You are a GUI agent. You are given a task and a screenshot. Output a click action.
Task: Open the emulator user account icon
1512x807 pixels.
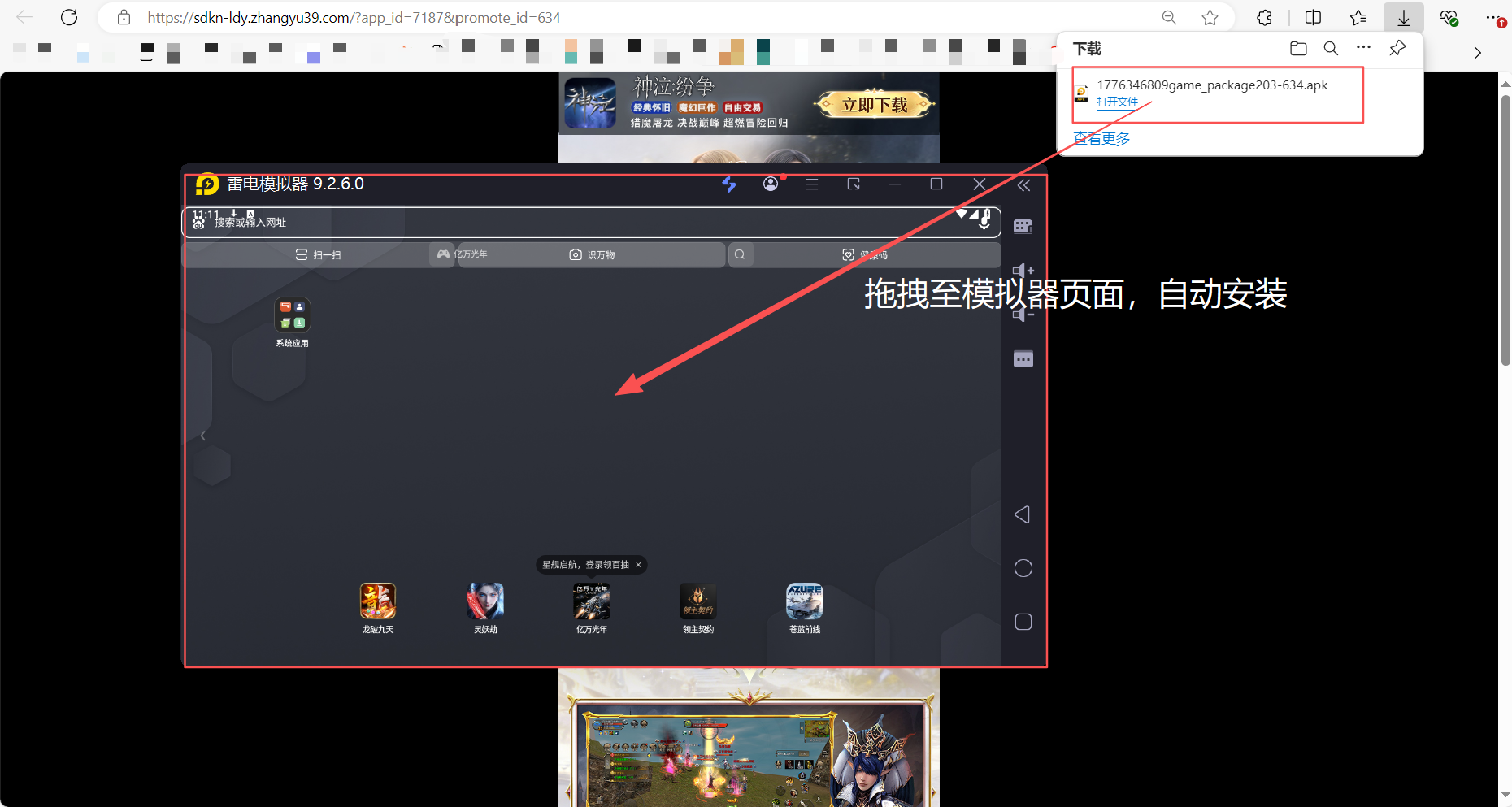[x=771, y=184]
